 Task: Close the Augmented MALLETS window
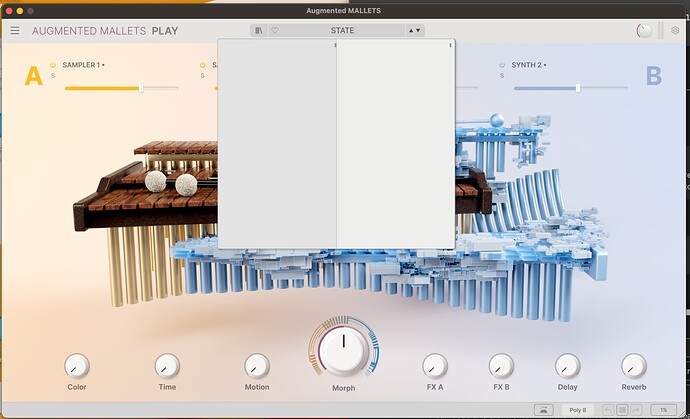(9, 11)
